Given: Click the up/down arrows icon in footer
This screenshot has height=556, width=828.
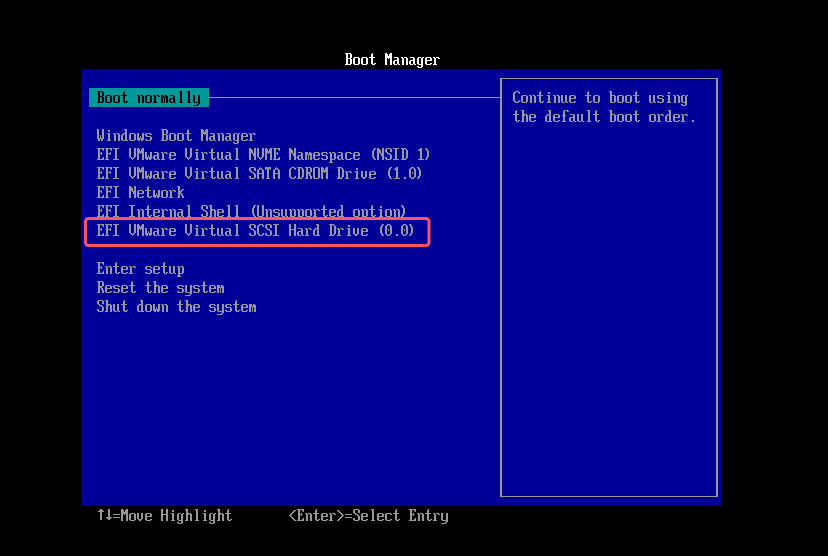Looking at the screenshot, I should click(x=104, y=516).
